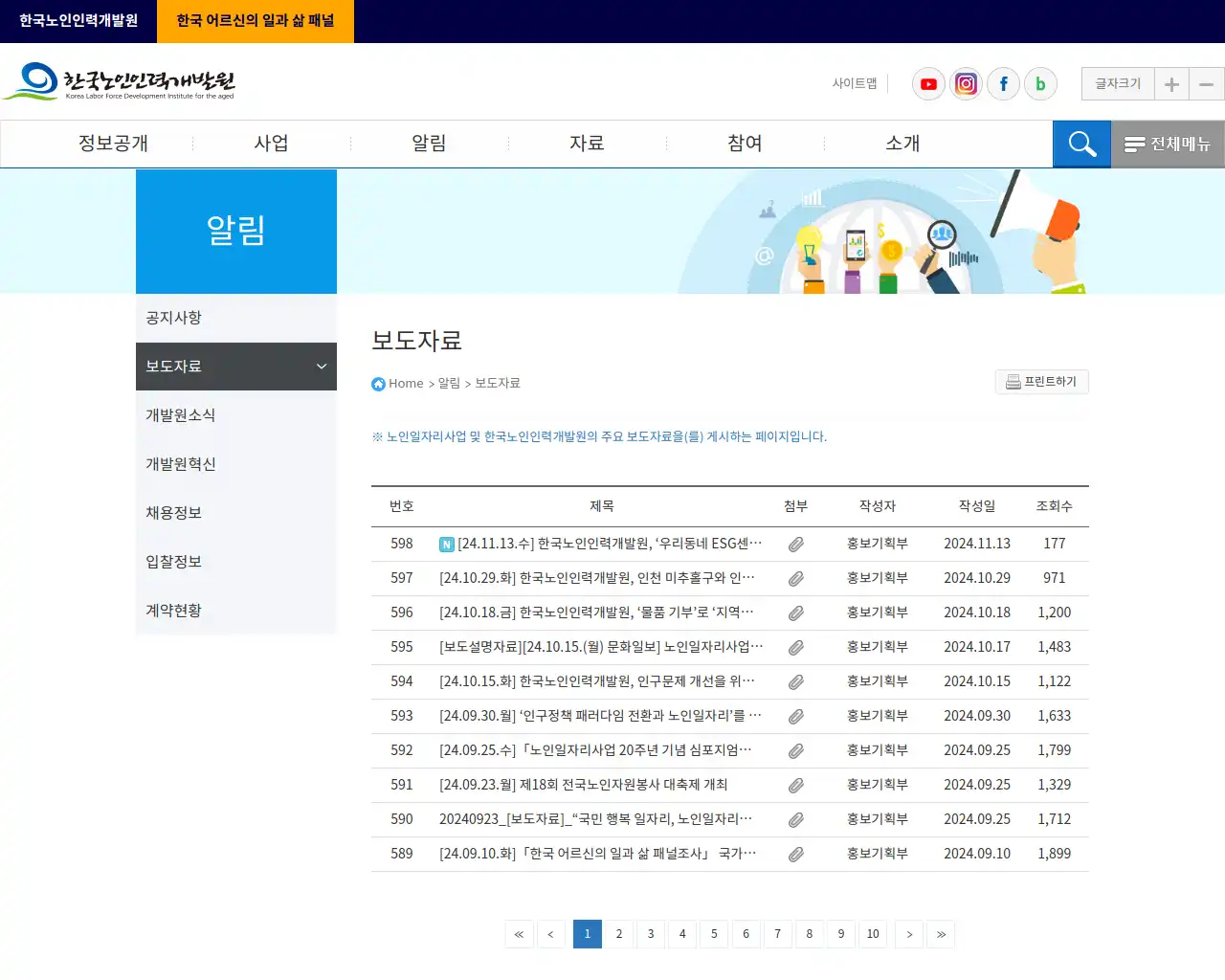Open the search magnifier button
This screenshot has width=1225, height=980.
1081,144
